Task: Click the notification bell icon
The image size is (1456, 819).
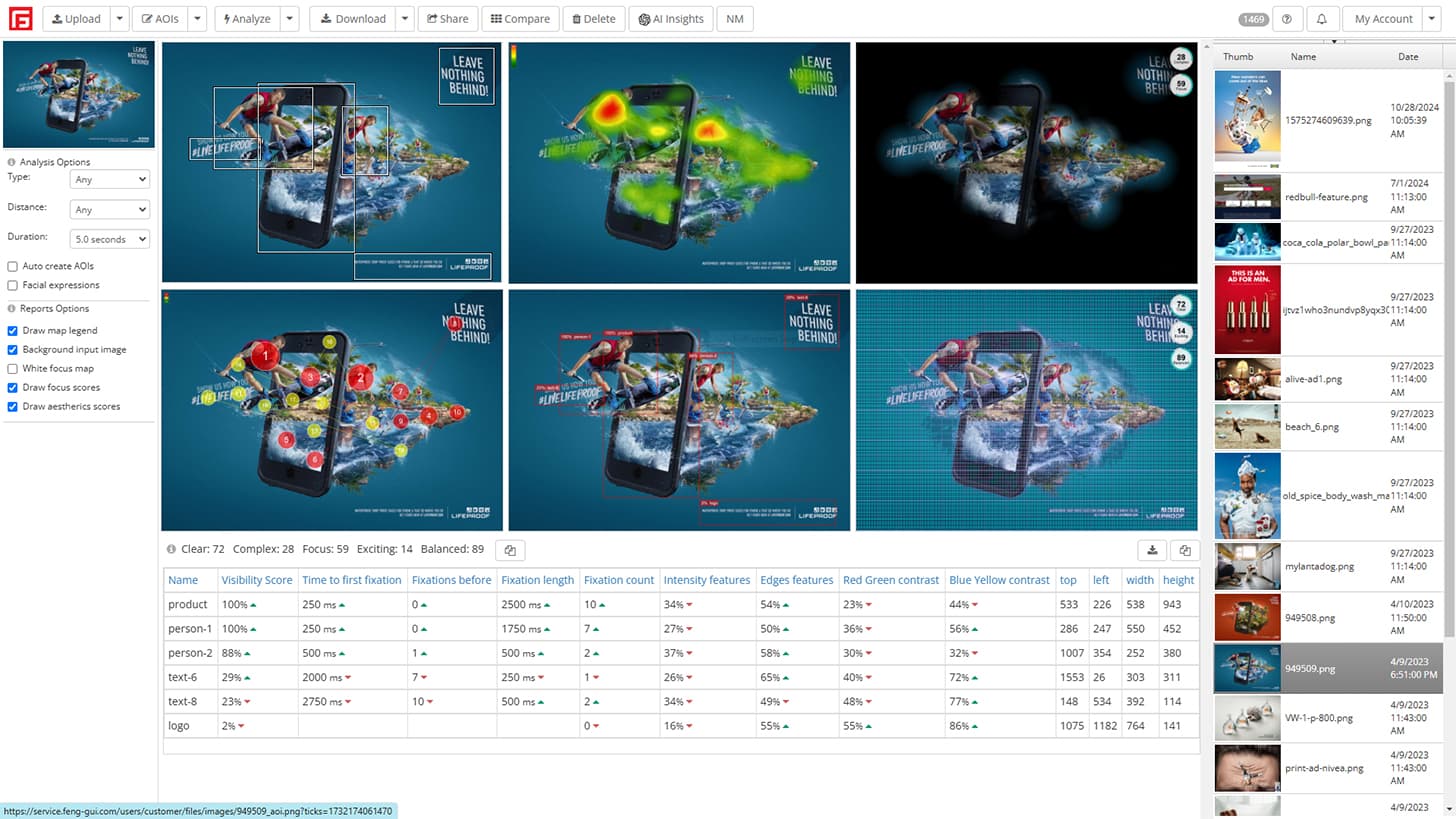Action: tap(1322, 18)
